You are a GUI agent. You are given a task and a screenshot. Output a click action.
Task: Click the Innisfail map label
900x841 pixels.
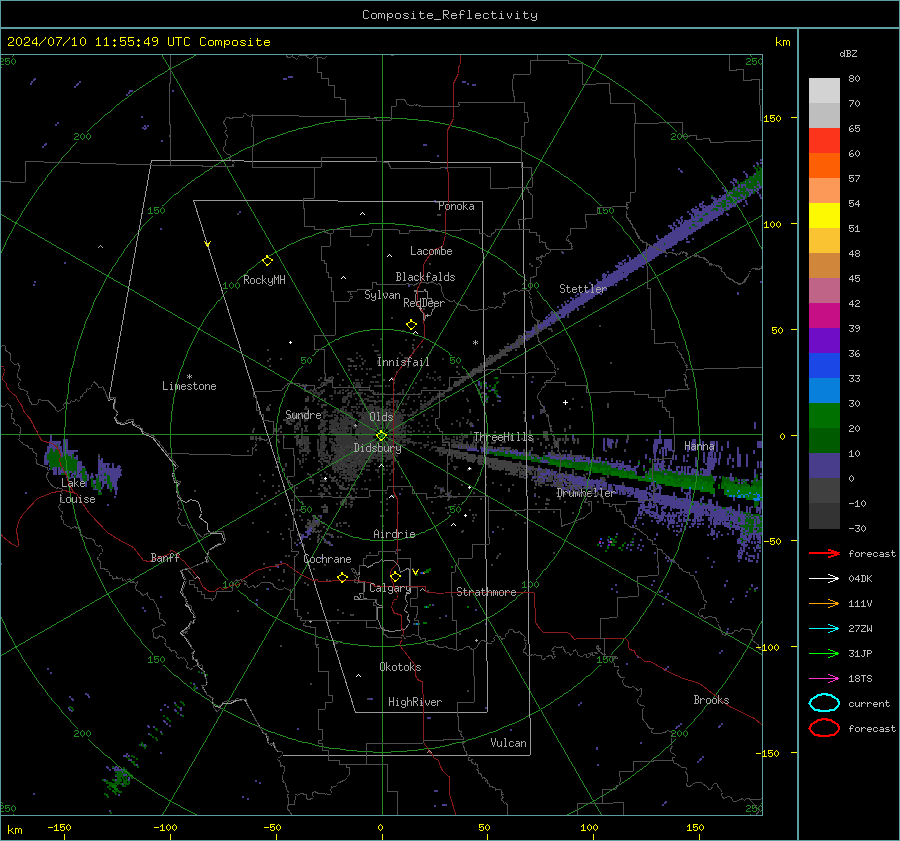(x=403, y=362)
